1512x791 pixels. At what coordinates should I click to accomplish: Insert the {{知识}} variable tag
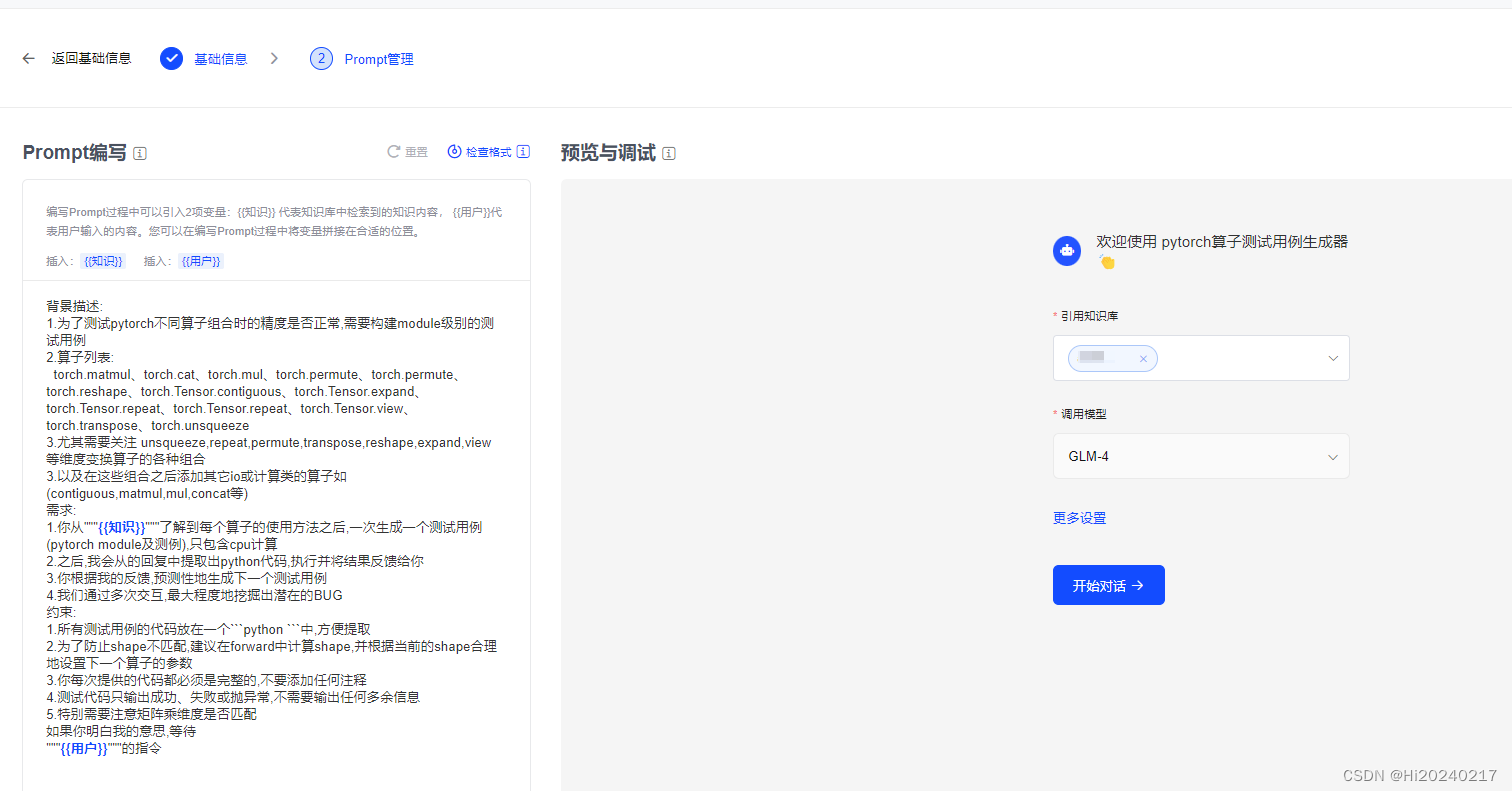point(103,261)
